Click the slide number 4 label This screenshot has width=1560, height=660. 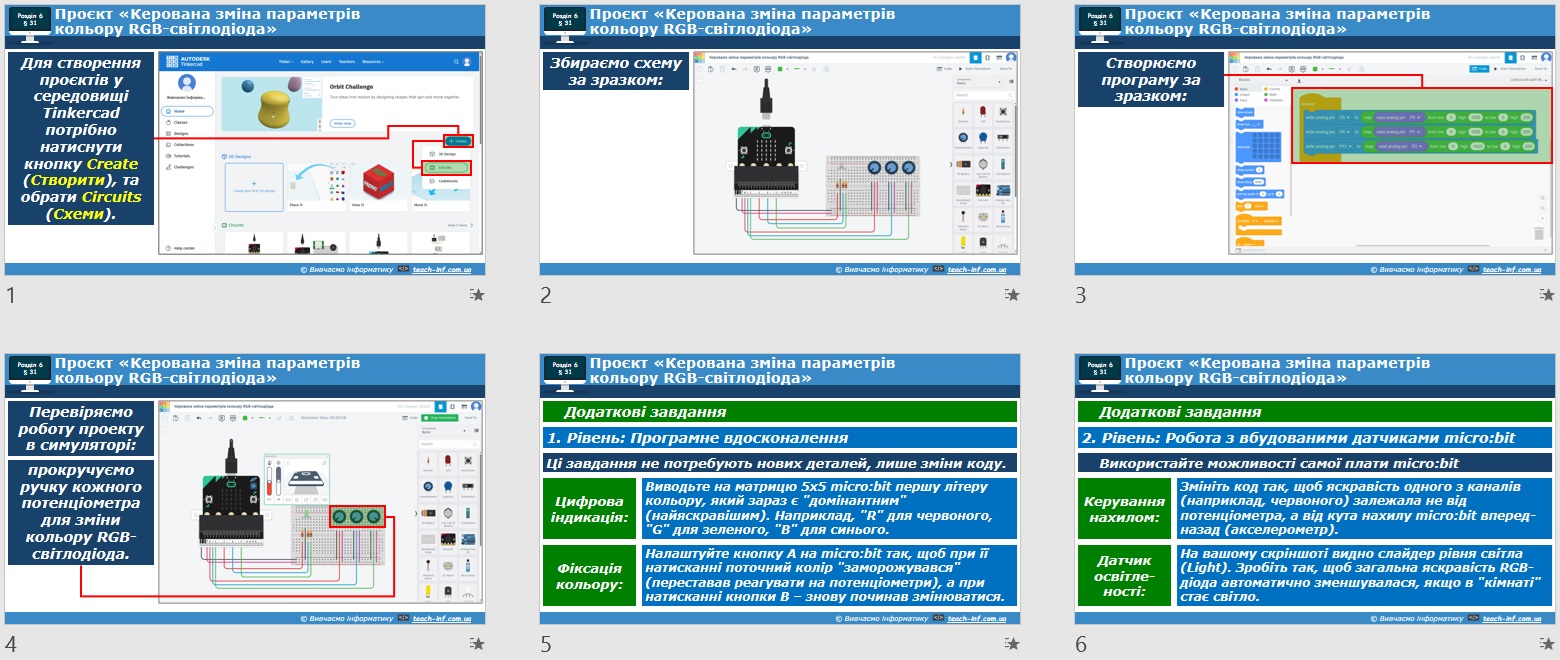pyautogui.click(x=11, y=644)
